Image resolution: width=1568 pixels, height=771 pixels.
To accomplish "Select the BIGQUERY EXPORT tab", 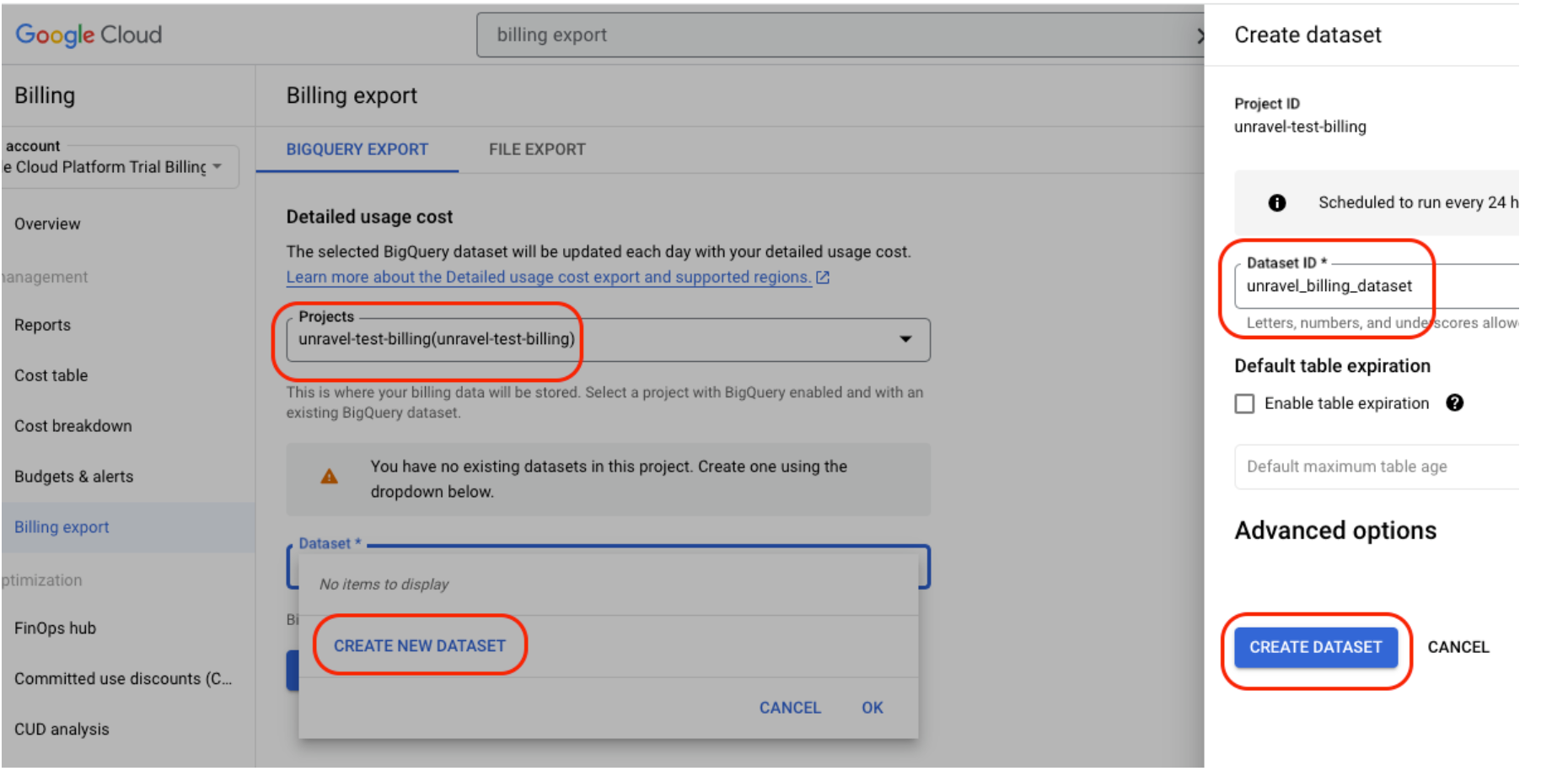I will point(357,149).
